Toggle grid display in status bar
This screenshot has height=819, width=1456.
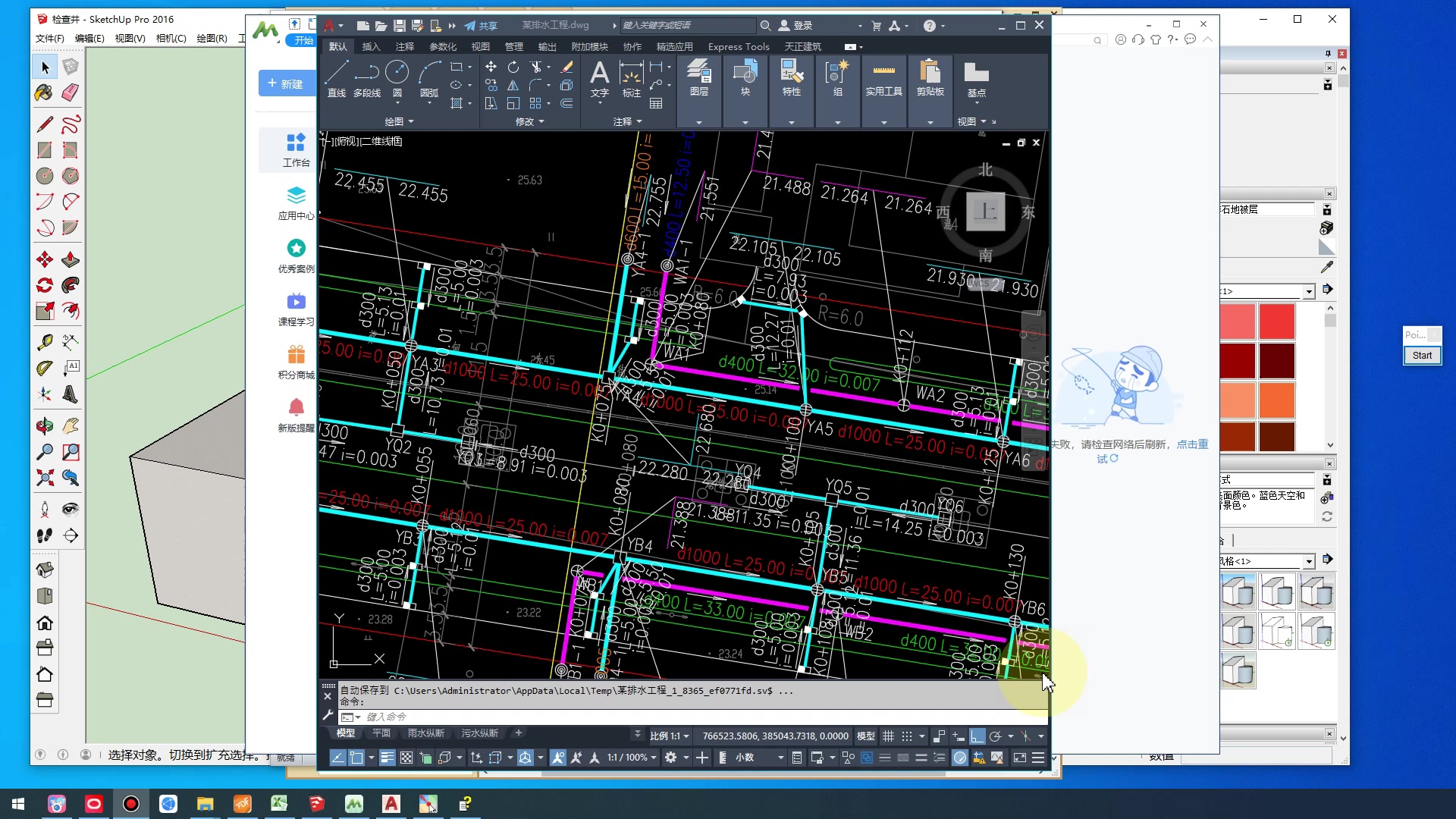click(888, 736)
